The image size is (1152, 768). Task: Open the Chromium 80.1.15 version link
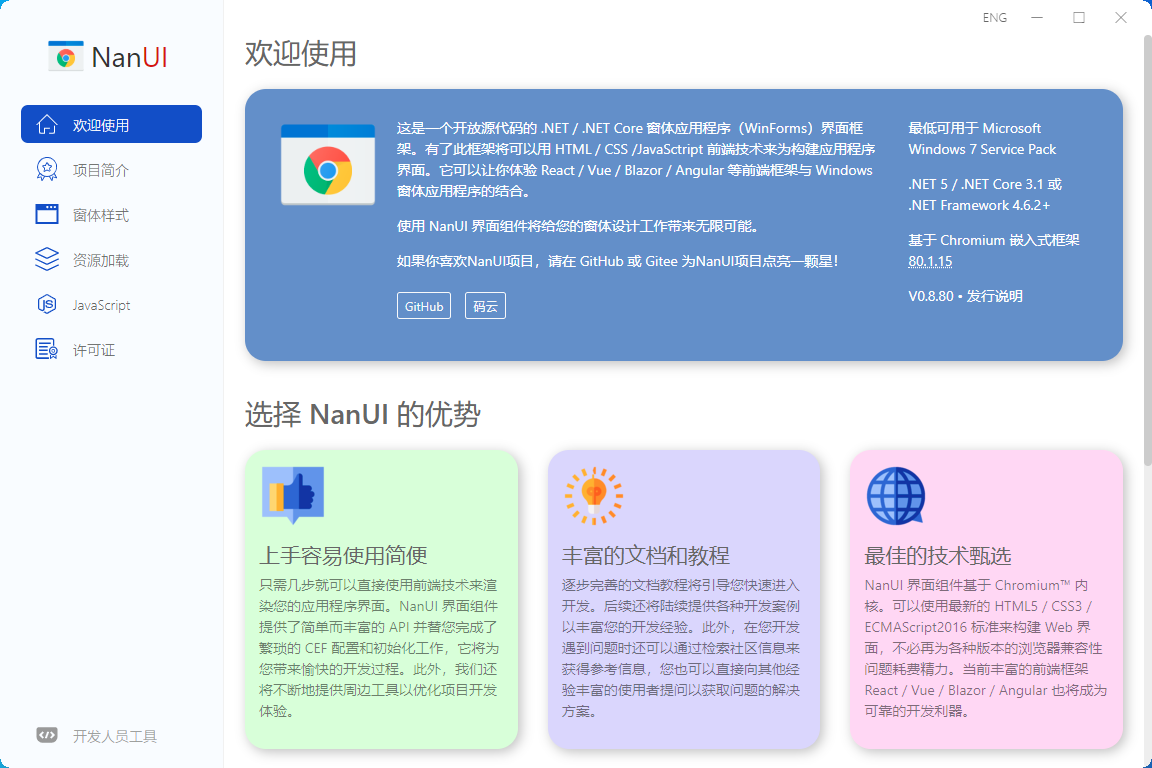928,261
